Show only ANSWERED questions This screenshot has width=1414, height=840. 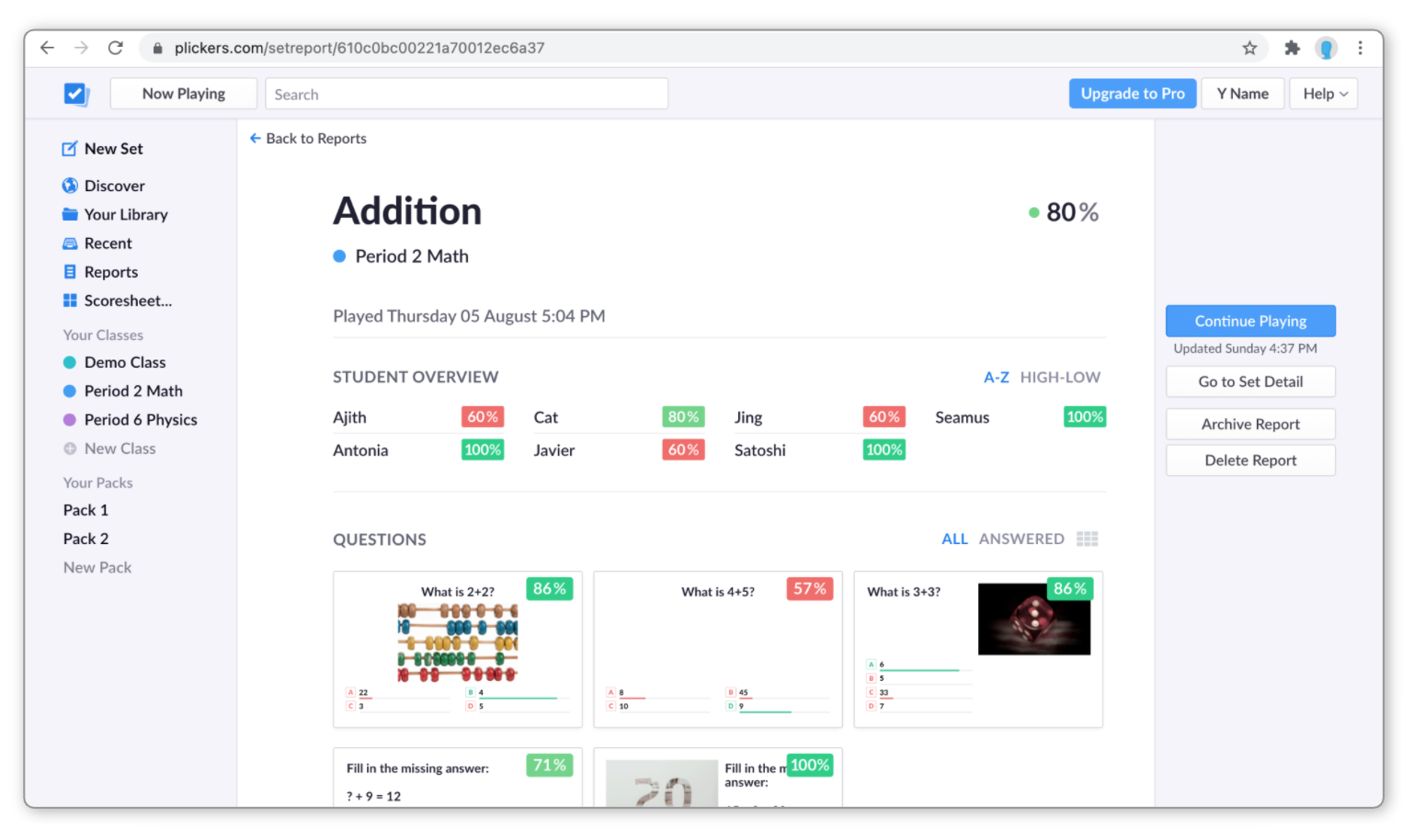[x=1021, y=539]
